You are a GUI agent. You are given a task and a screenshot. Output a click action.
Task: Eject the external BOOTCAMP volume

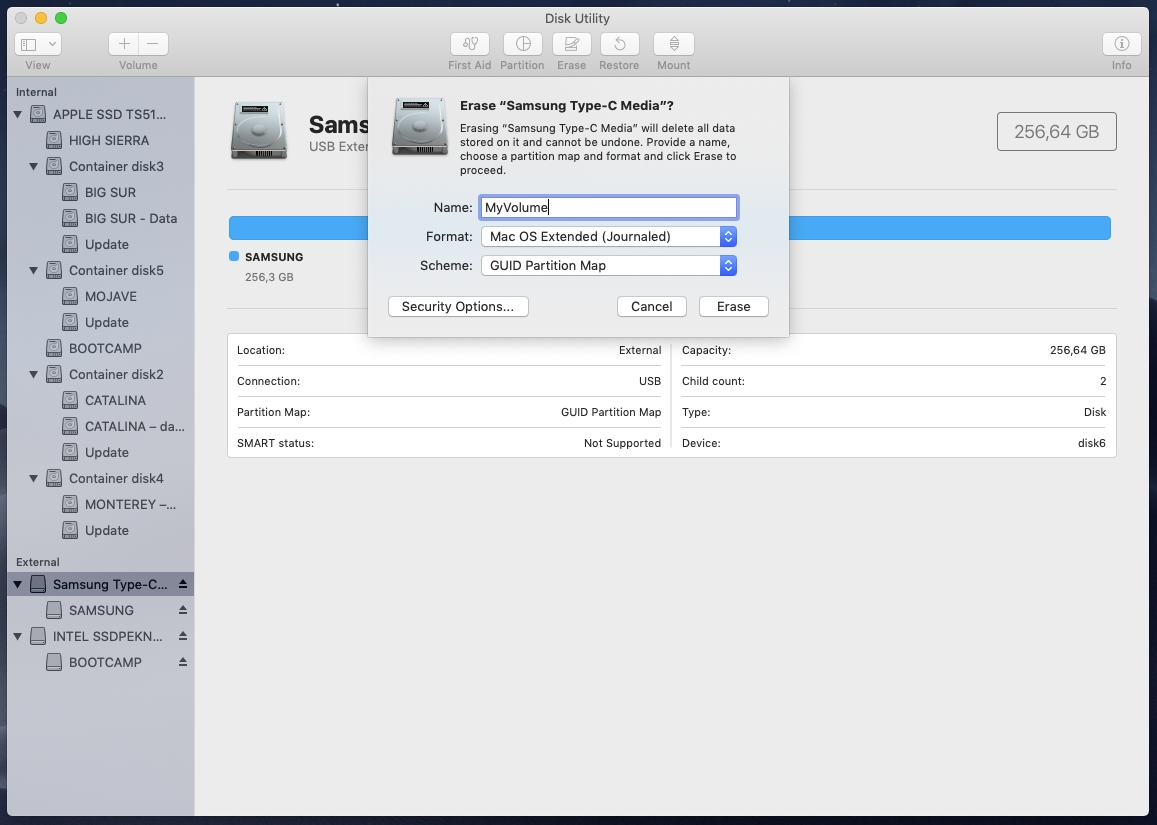pos(182,662)
